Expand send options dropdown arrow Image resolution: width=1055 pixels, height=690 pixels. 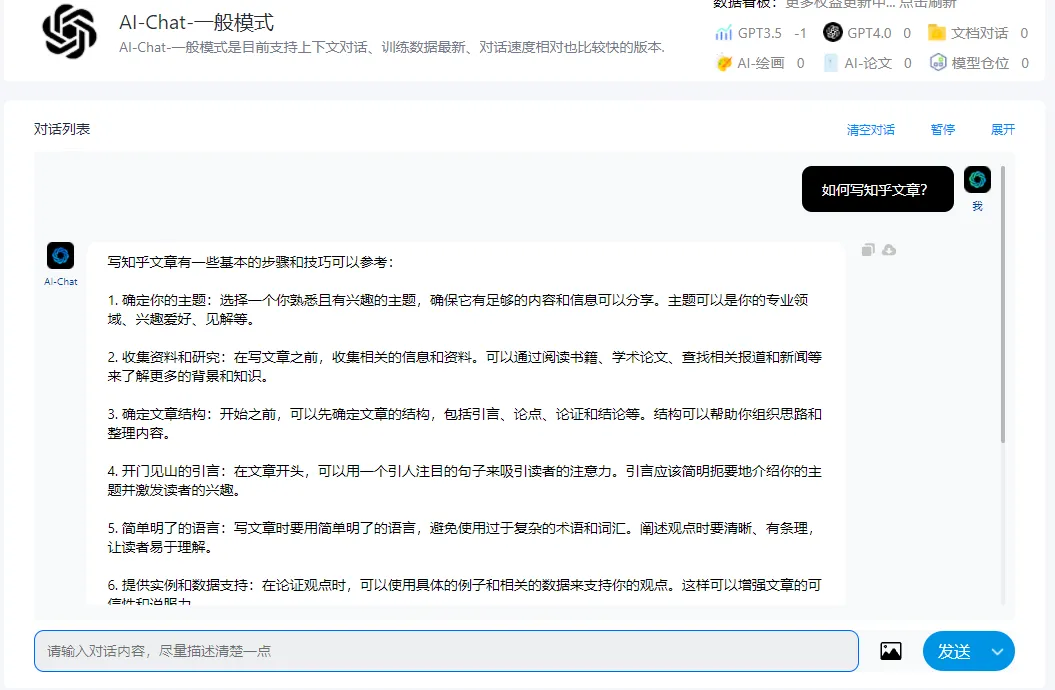click(997, 651)
